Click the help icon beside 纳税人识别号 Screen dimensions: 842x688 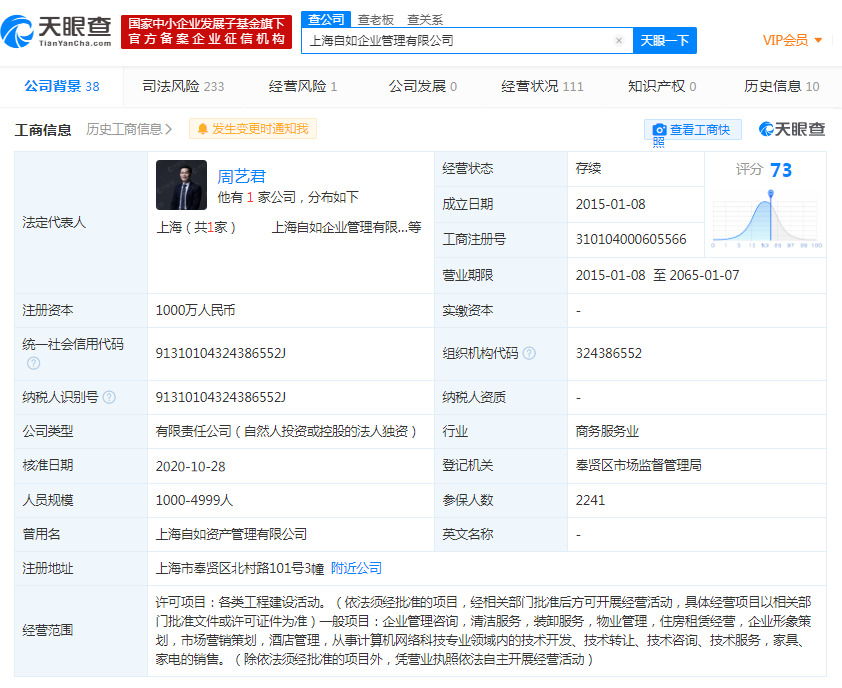click(x=109, y=397)
